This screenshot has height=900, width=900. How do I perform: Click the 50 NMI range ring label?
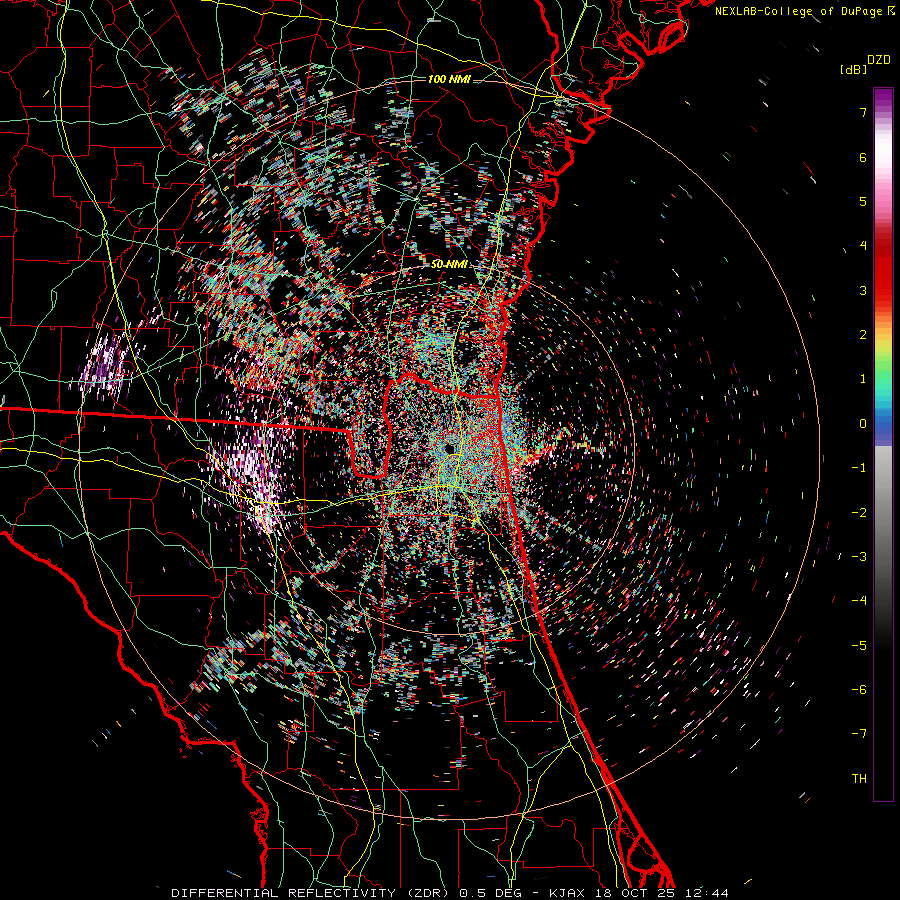coord(449,265)
